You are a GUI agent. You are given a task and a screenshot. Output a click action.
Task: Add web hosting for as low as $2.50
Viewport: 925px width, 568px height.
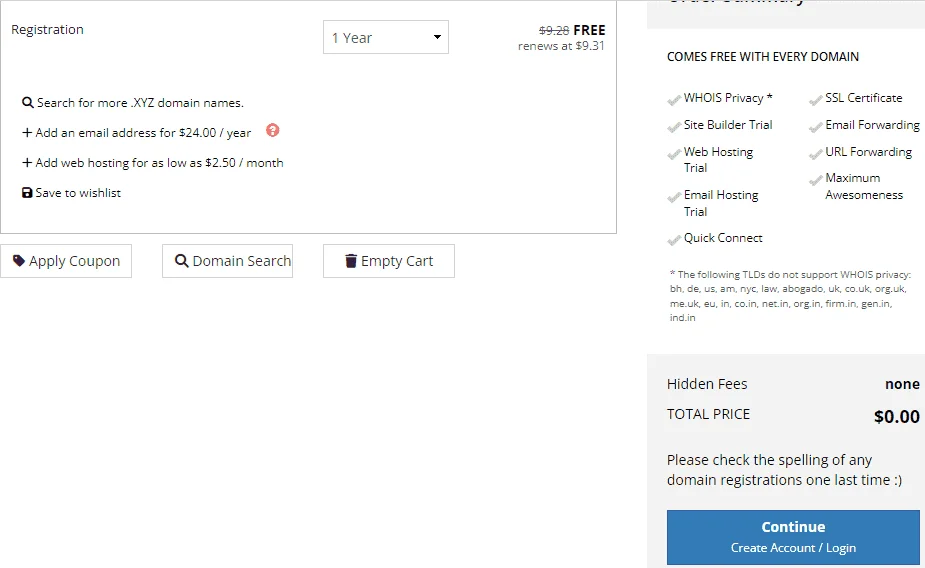click(x=159, y=163)
